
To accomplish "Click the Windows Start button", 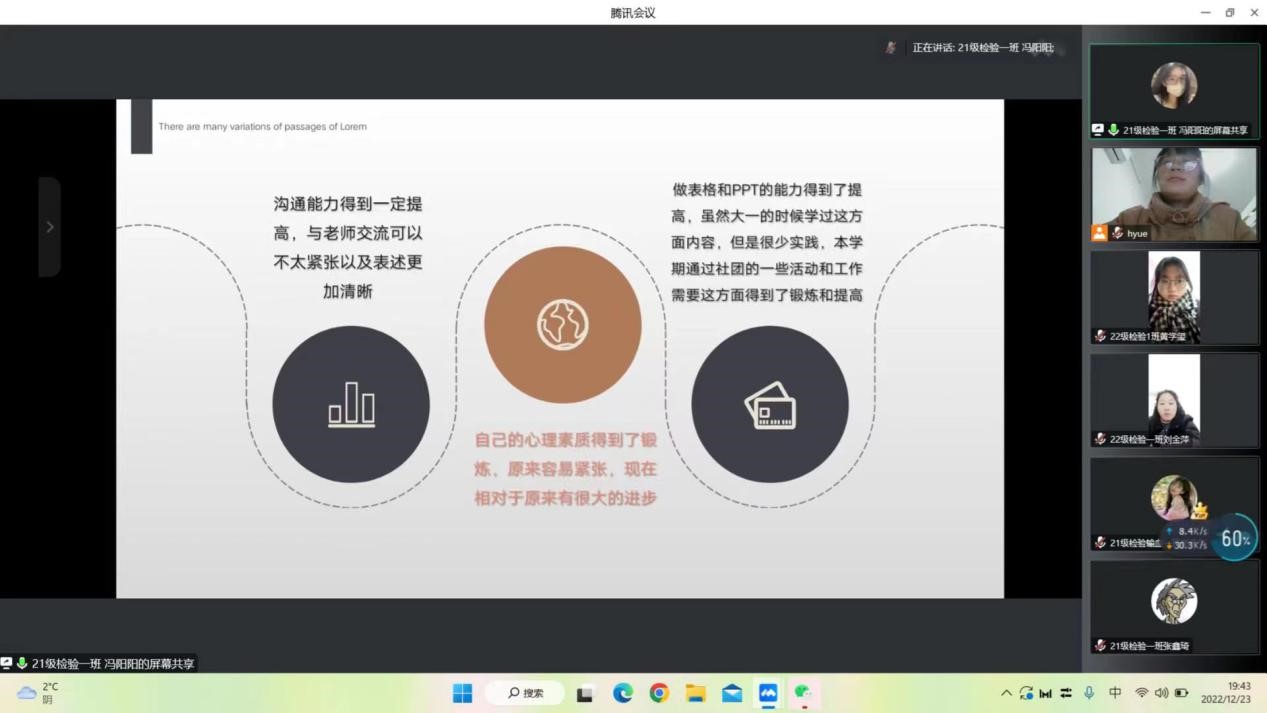I will click(x=462, y=693).
